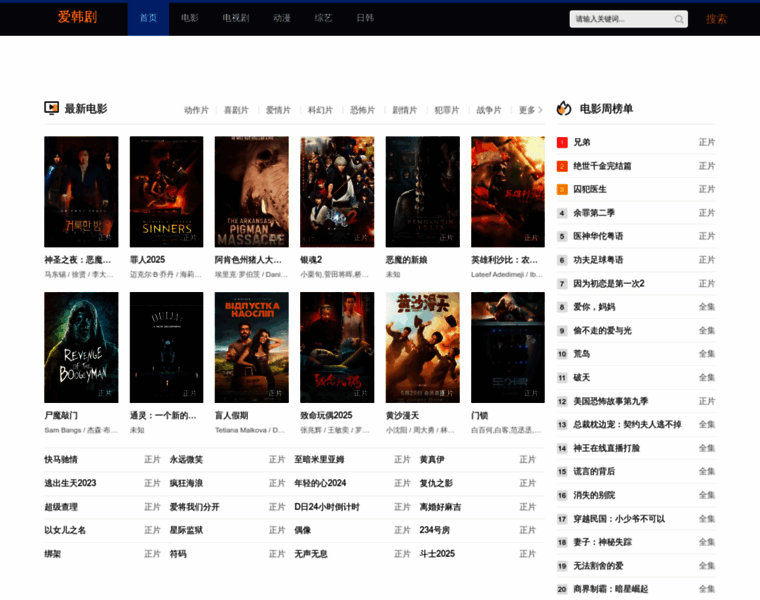
Task: Click the gray rank 4 badge
Action: coord(562,213)
